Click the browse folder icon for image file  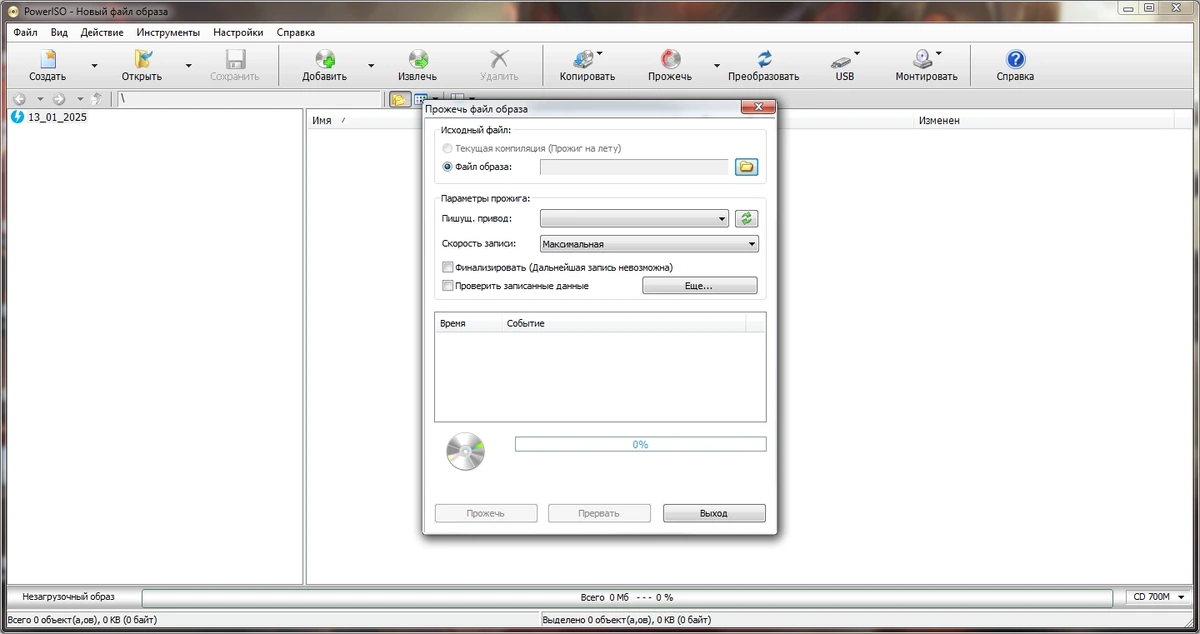[746, 167]
